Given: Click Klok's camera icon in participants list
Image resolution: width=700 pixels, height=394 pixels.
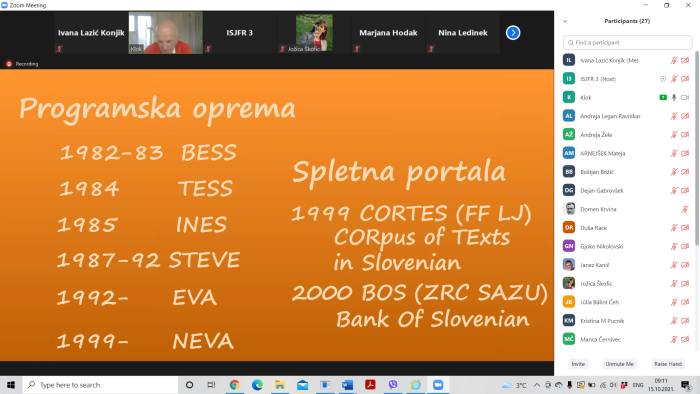Looking at the screenshot, I should tap(685, 97).
